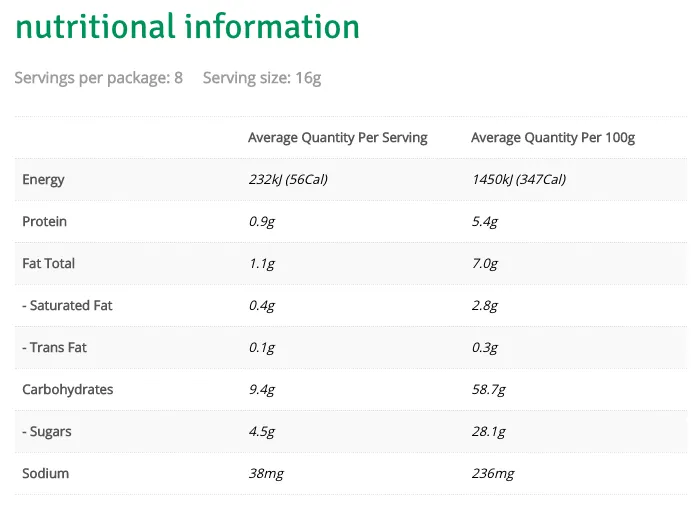The height and width of the screenshot is (521, 697).
Task: Click the 232kJ (56Cal) energy value
Action: [288, 180]
